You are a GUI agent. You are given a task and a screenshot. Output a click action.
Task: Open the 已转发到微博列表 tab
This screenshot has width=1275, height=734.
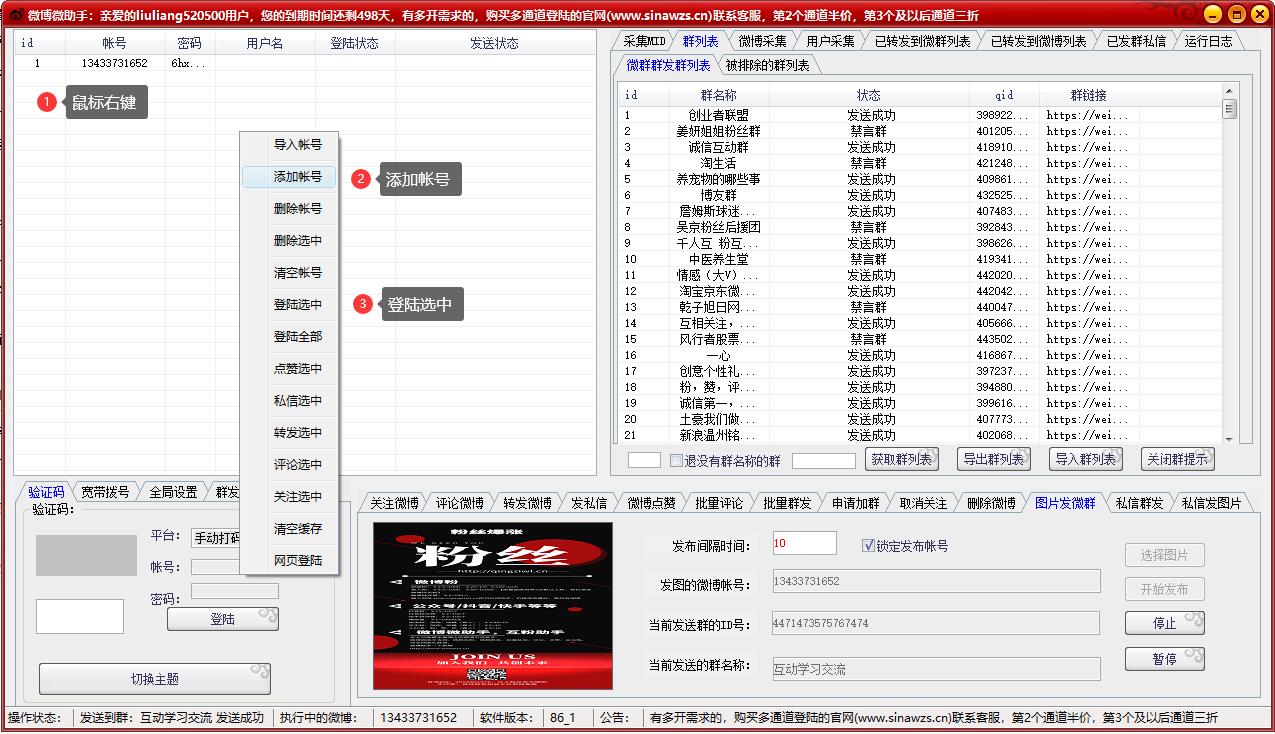pyautogui.click(x=1038, y=41)
